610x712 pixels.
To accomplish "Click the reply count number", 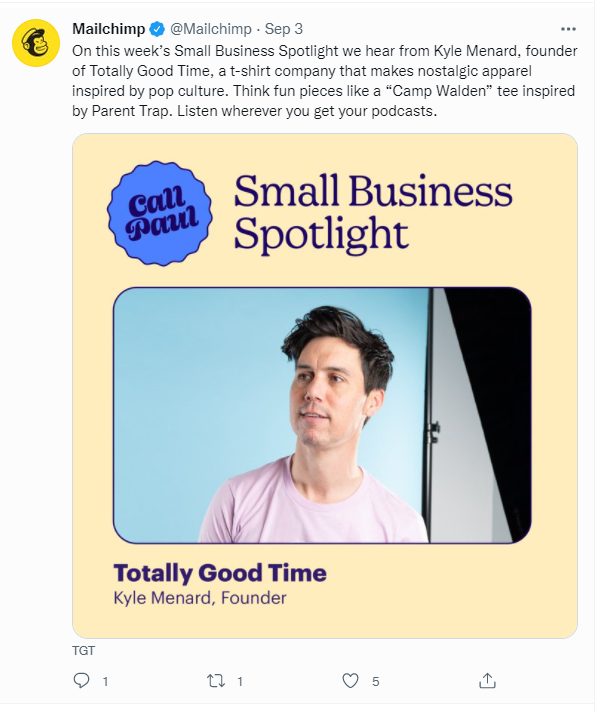I will pos(105,682).
